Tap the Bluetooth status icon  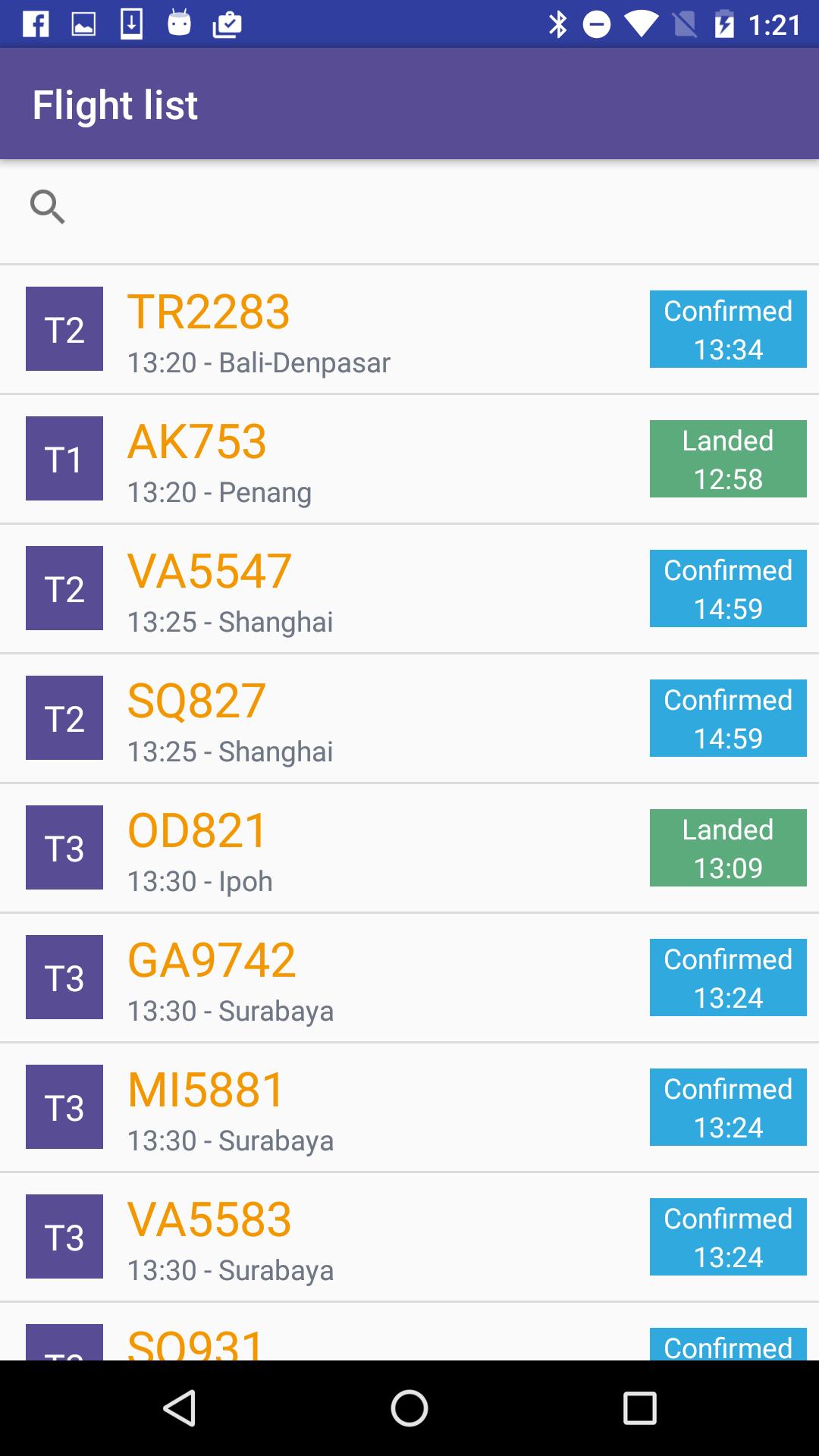[557, 24]
